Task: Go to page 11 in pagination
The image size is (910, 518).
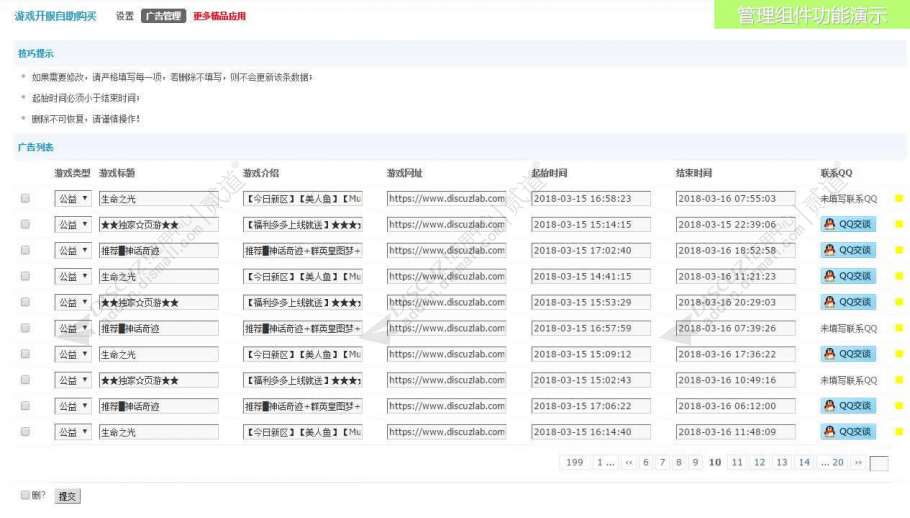Action: click(x=737, y=462)
